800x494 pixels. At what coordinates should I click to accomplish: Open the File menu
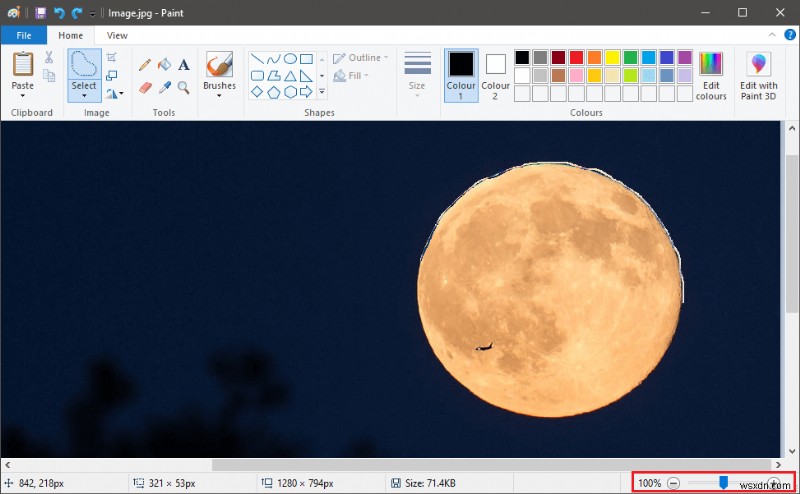[x=24, y=35]
